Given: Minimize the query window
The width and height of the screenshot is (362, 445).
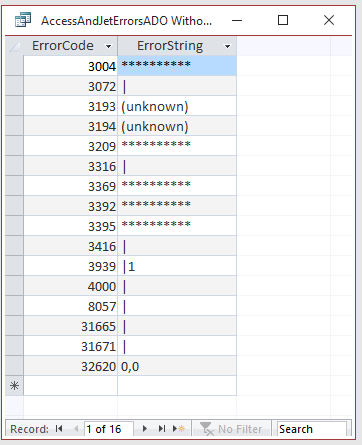Looking at the screenshot, I should point(237,20).
